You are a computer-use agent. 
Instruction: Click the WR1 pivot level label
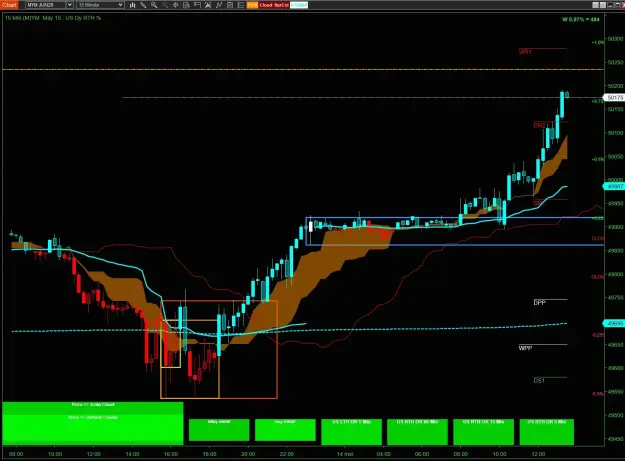[x=525, y=52]
